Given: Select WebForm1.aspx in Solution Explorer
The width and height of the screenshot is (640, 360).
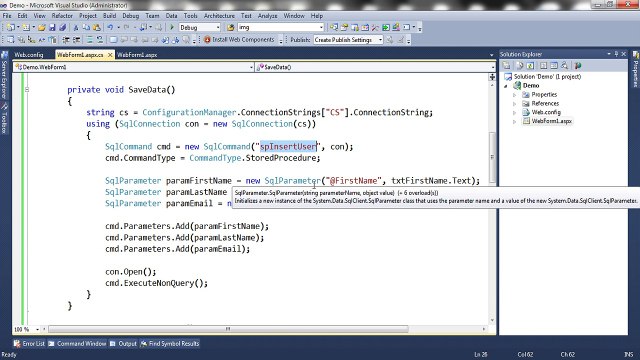Looking at the screenshot, I should [x=551, y=121].
